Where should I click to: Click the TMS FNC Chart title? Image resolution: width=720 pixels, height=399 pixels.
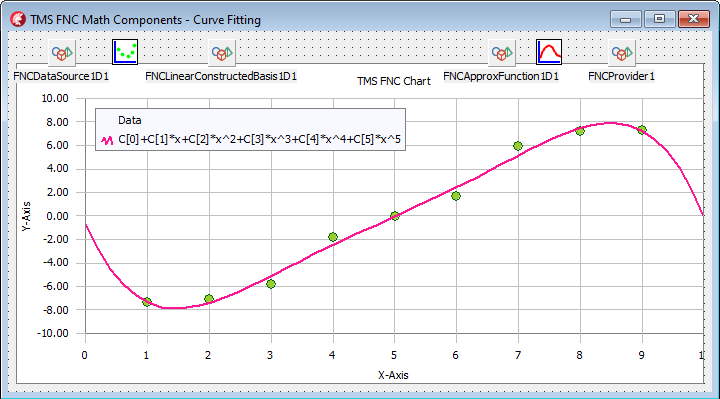(394, 81)
